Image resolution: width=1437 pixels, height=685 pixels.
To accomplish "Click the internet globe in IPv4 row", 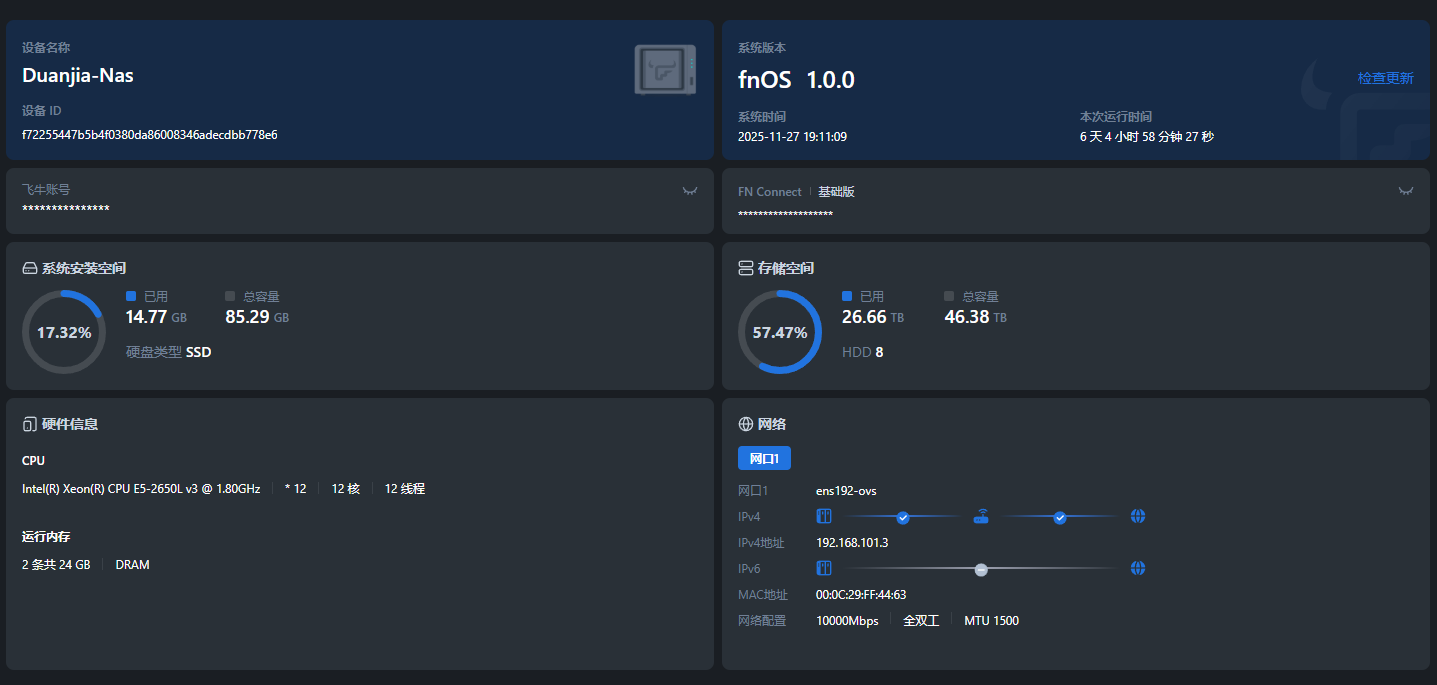I will click(x=1137, y=517).
